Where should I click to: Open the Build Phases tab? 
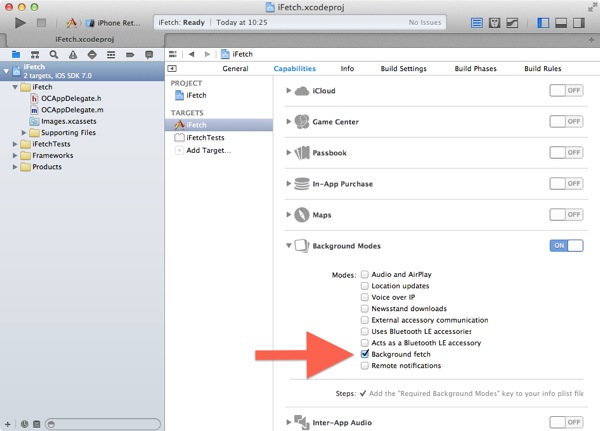pos(475,69)
